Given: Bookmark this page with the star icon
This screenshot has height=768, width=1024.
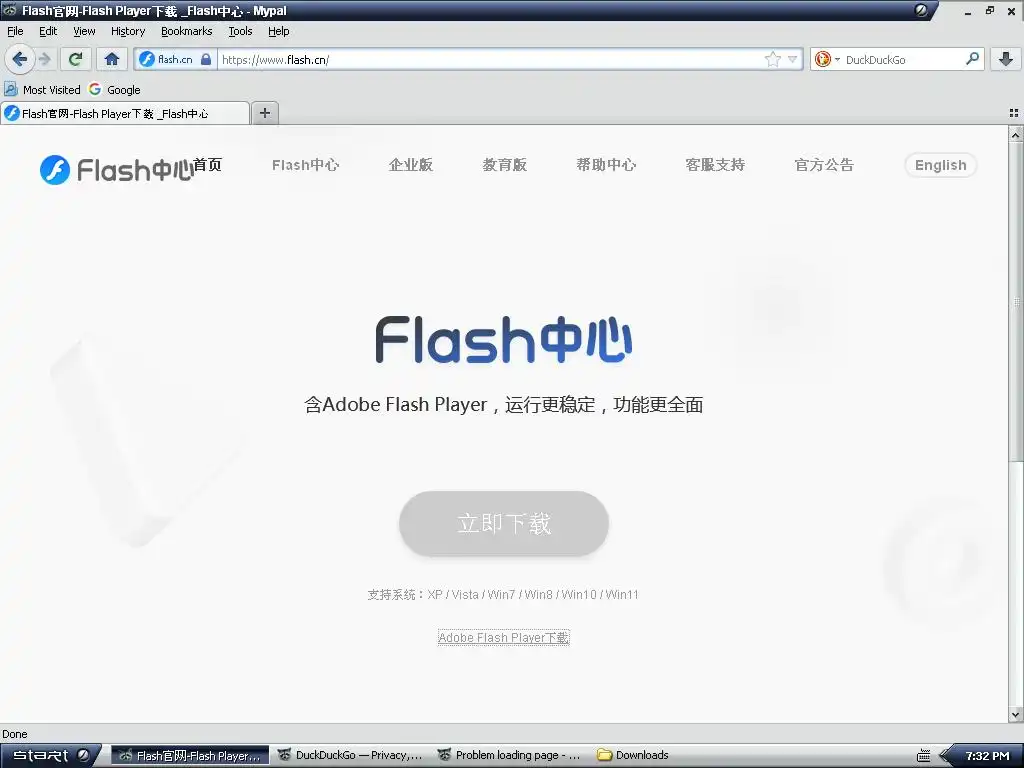Looking at the screenshot, I should coord(773,59).
